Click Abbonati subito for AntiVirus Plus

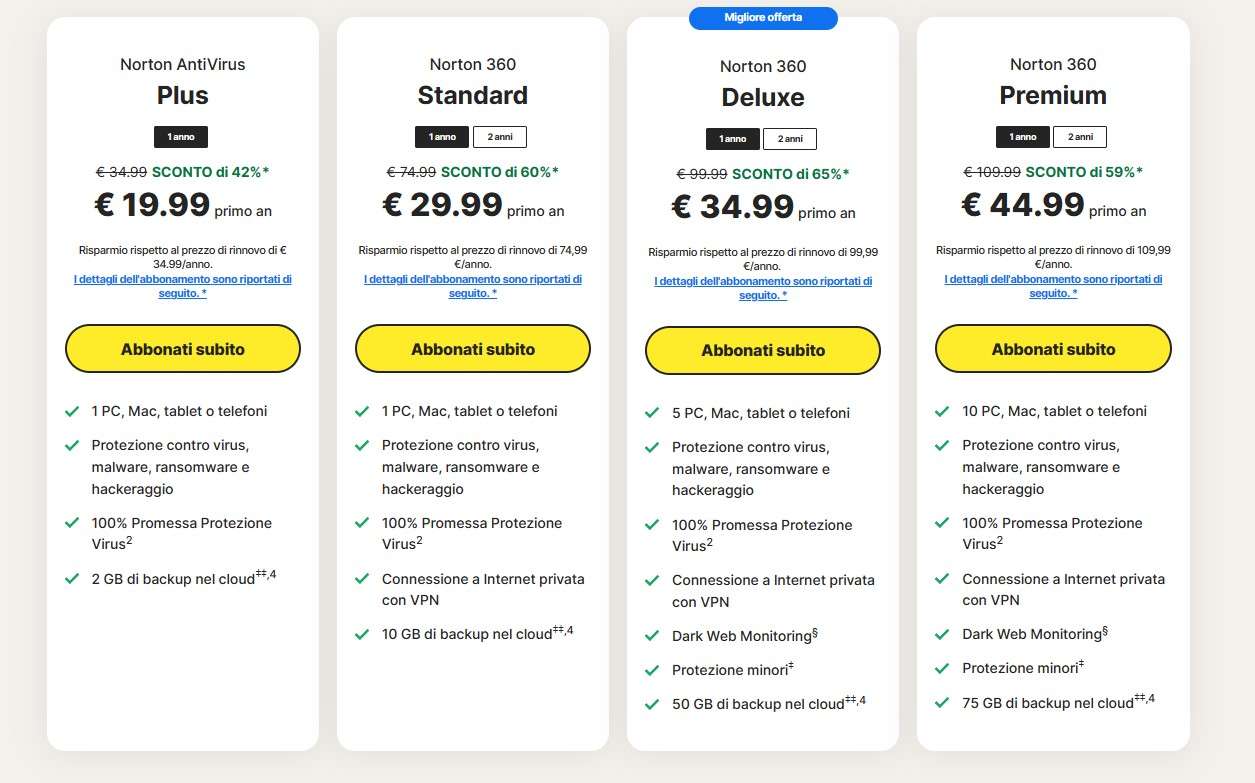[x=183, y=349]
